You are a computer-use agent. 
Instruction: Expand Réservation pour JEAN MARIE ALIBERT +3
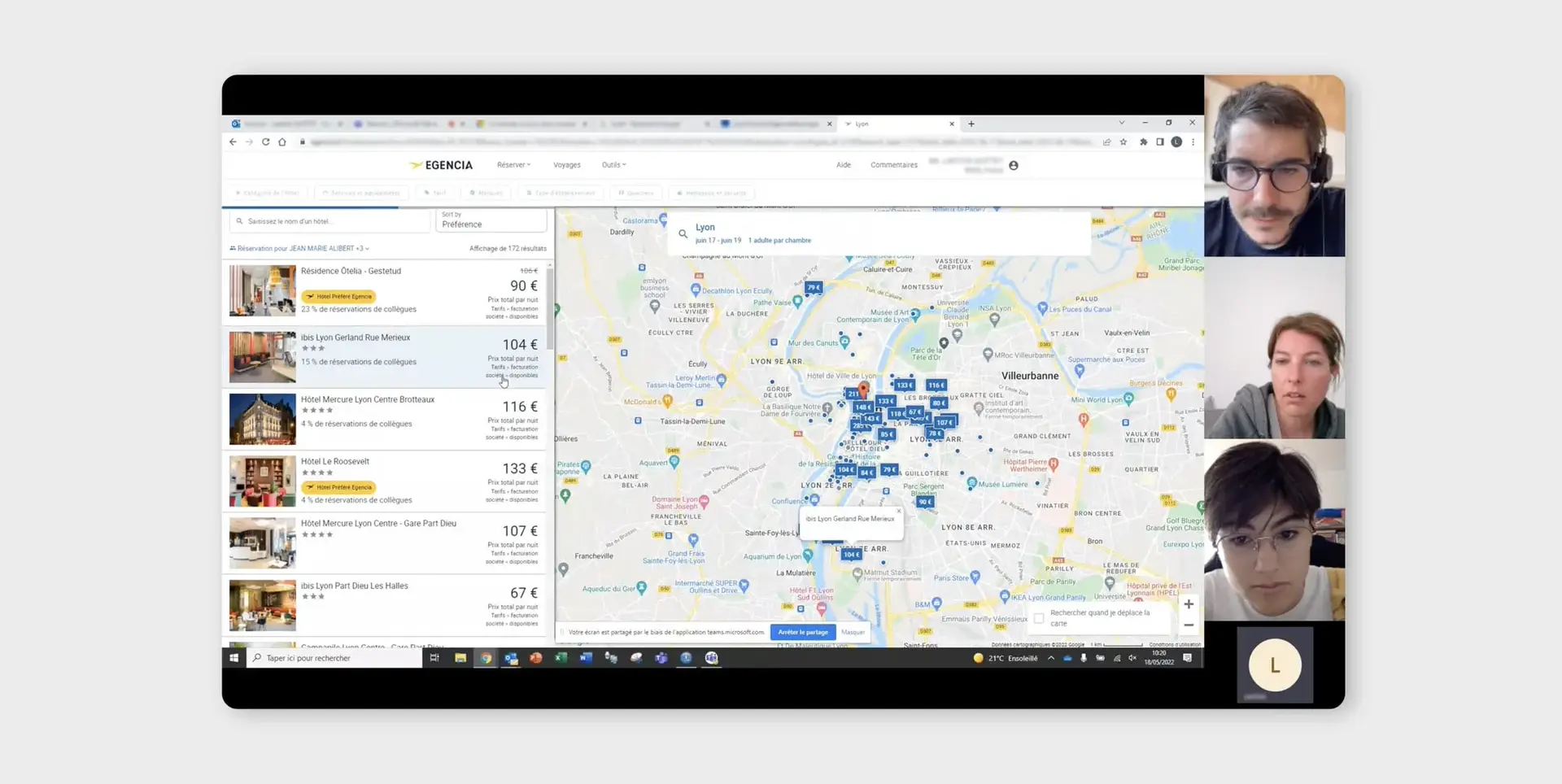pyautogui.click(x=299, y=249)
